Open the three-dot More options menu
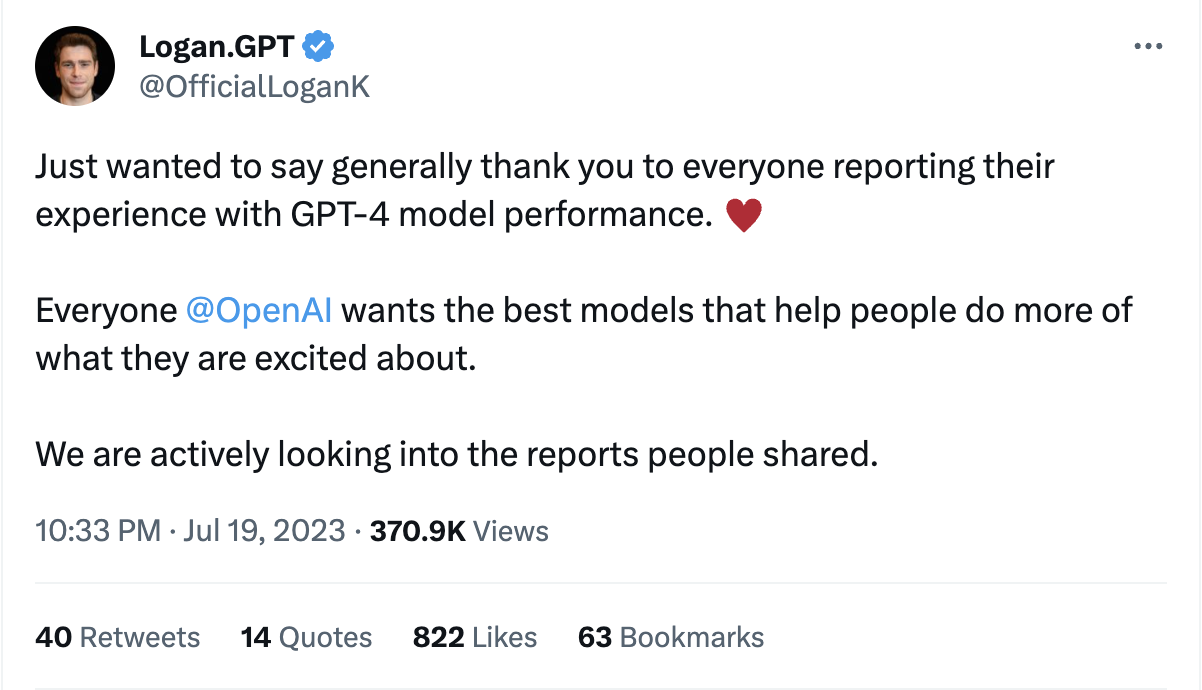1202x690 pixels. tap(1147, 46)
